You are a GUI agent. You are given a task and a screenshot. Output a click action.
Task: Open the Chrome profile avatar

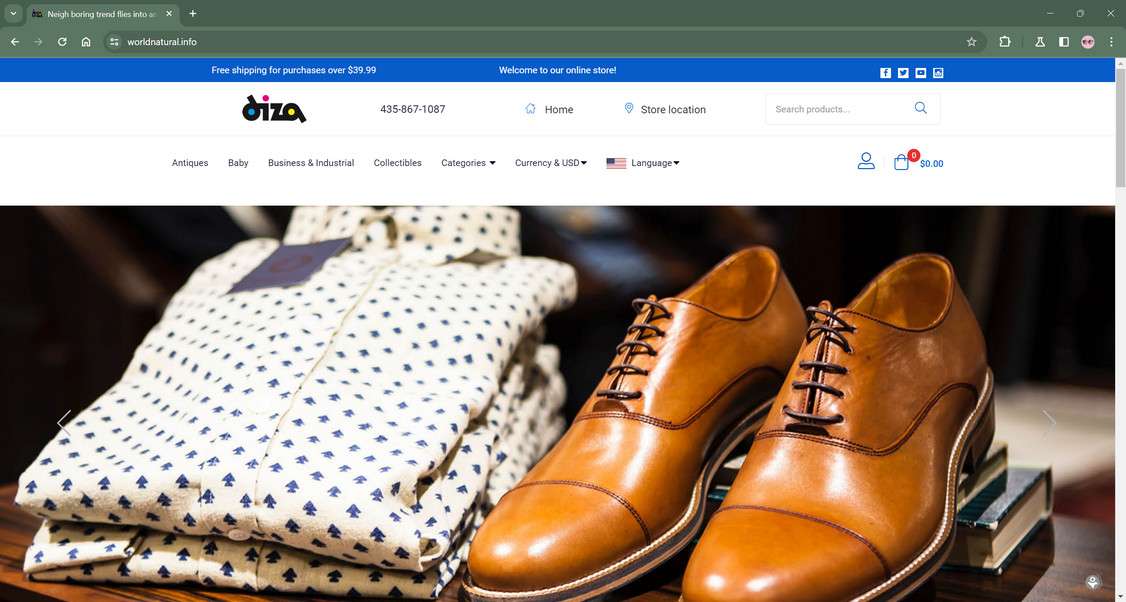pyautogui.click(x=1087, y=42)
